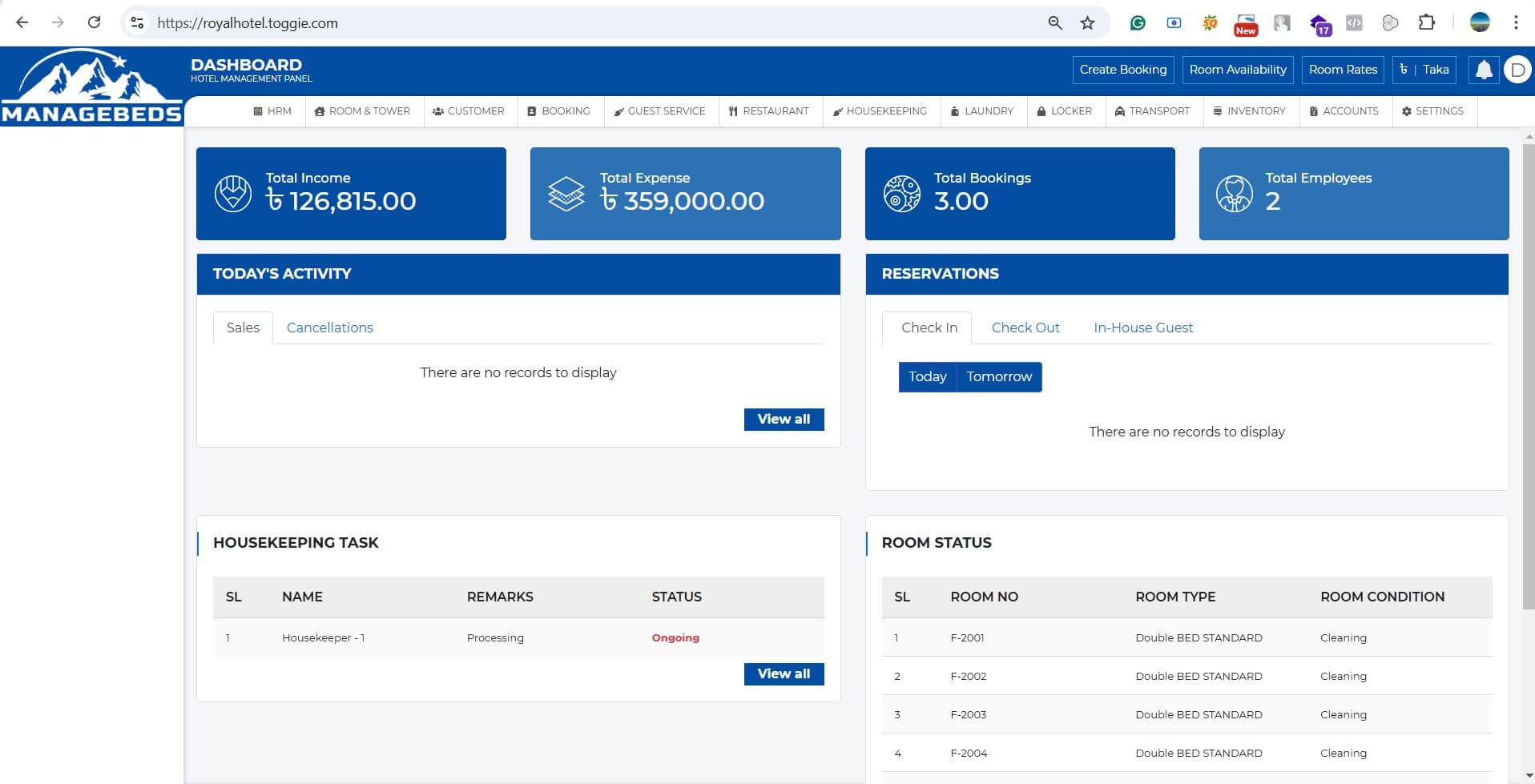Click View all under Housekeeping Task

[784, 673]
